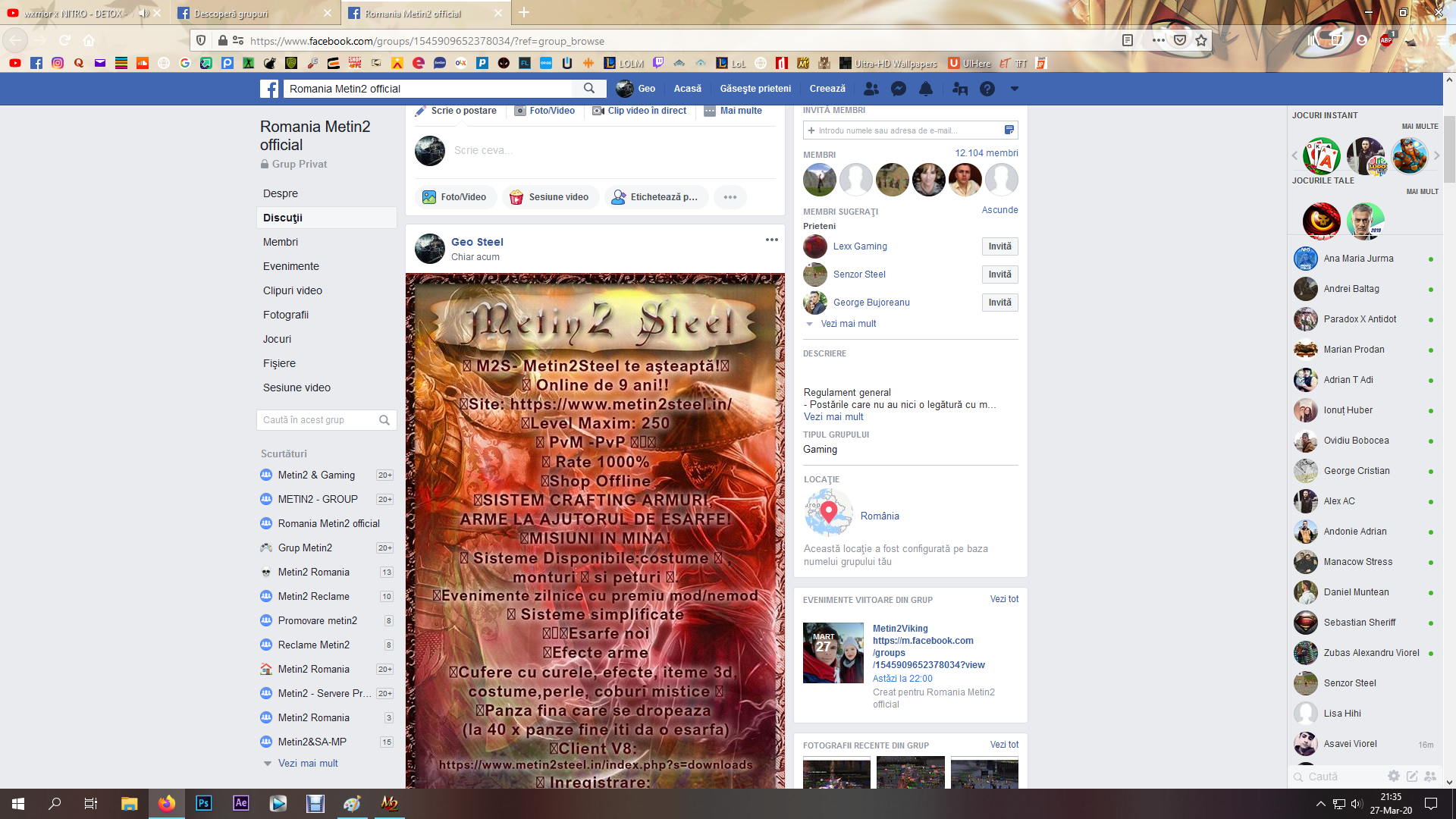Open the 12.104 membri link
Screen dimensions: 1456x819
[986, 153]
